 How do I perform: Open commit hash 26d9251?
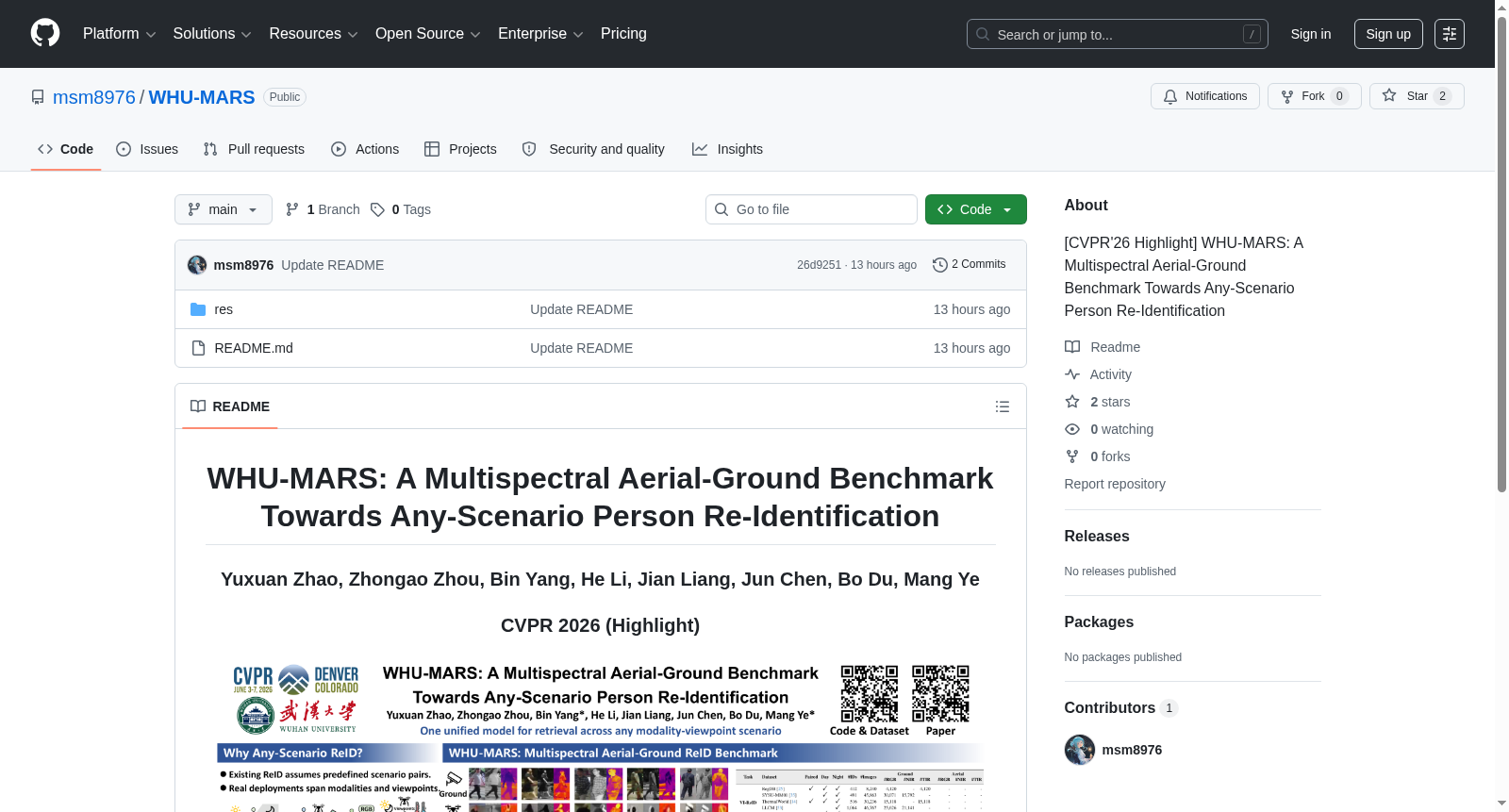point(819,265)
